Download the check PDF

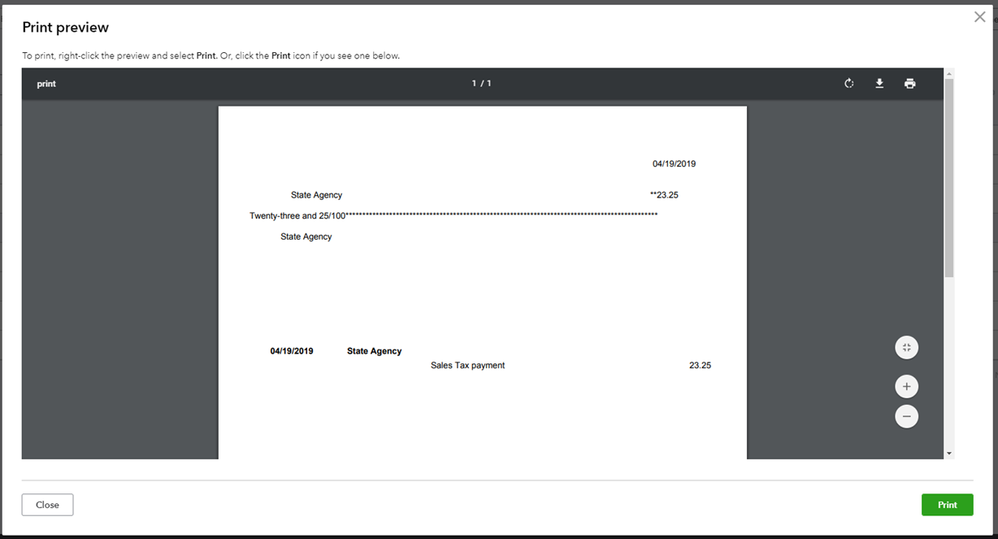click(x=879, y=83)
